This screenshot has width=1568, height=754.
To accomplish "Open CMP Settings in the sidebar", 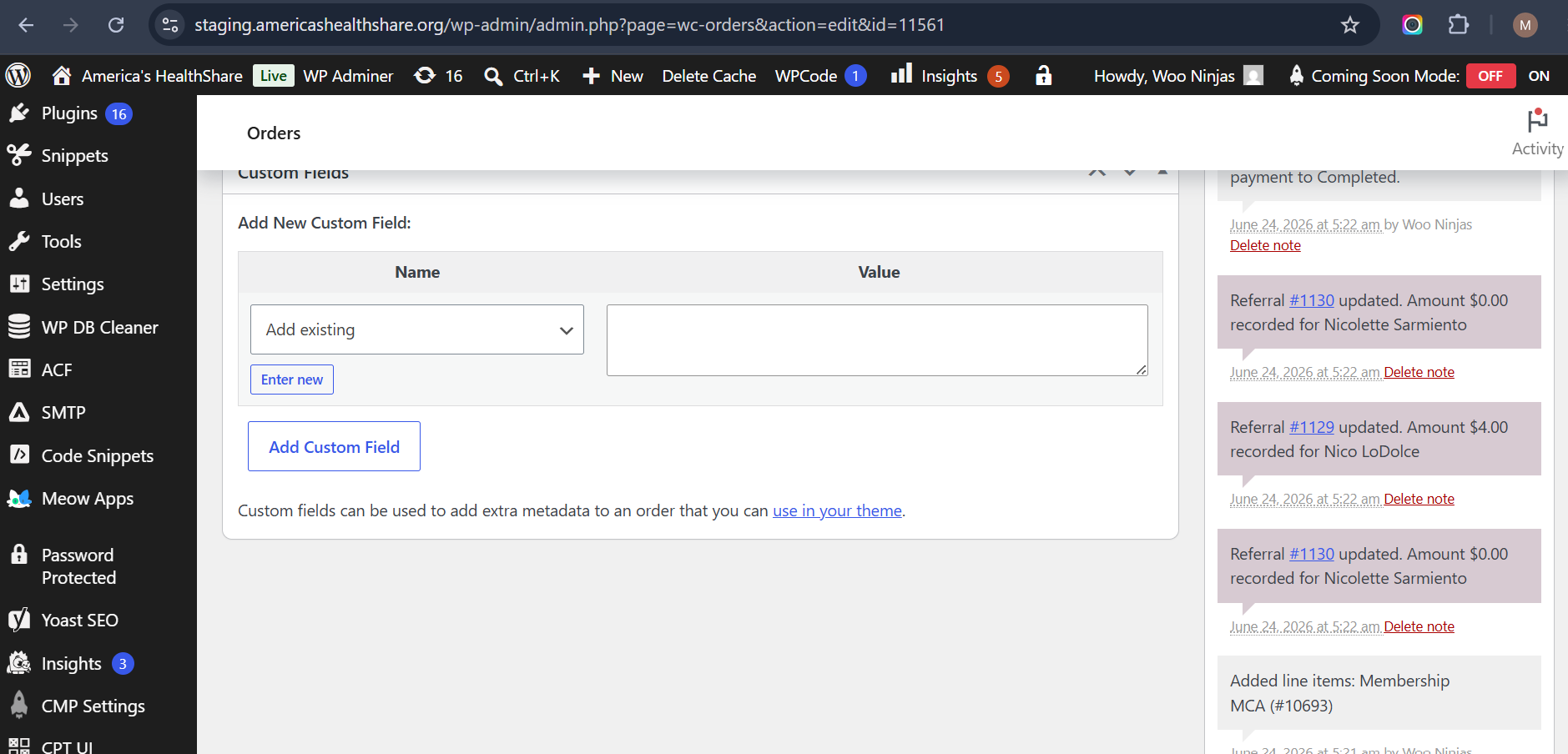I will (x=93, y=706).
